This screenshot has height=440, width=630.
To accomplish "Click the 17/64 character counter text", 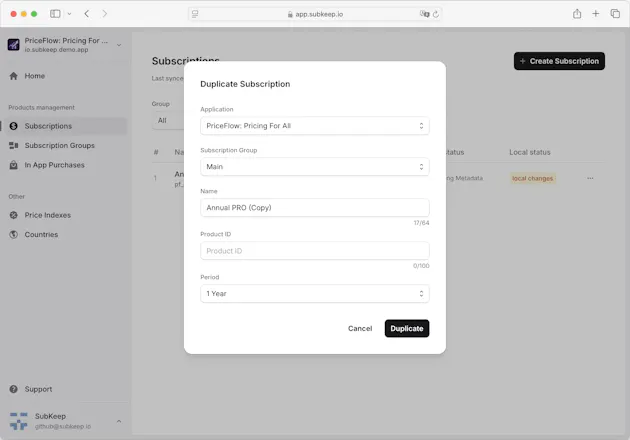I will (421, 223).
